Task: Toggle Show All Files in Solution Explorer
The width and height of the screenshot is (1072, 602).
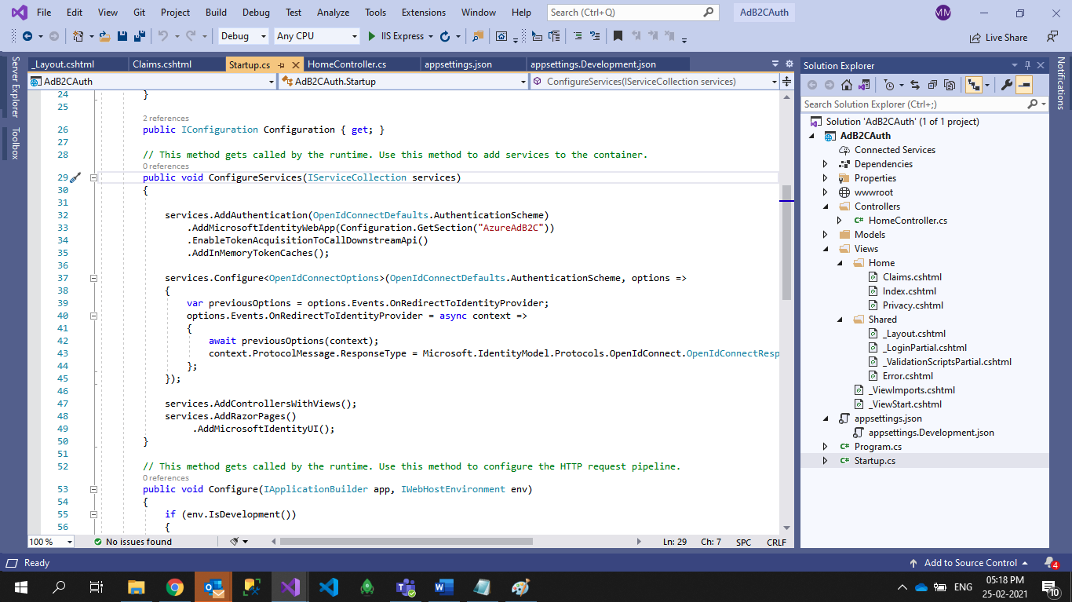Action: [951, 85]
